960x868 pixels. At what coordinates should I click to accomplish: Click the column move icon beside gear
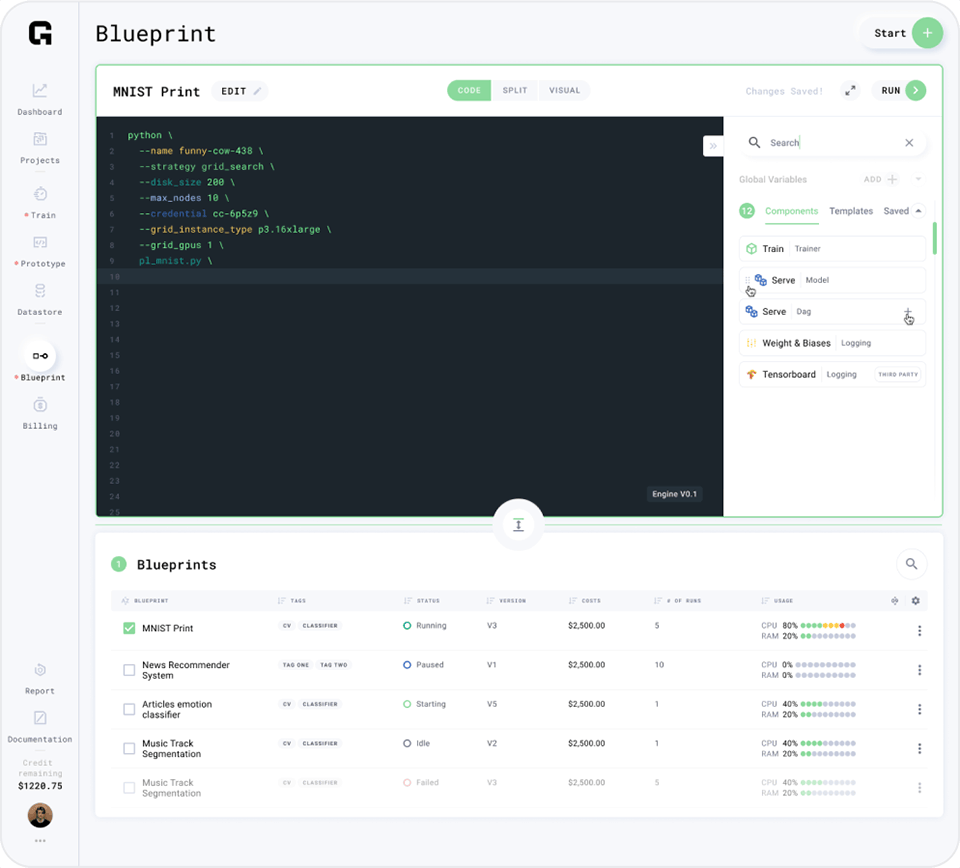(x=894, y=600)
